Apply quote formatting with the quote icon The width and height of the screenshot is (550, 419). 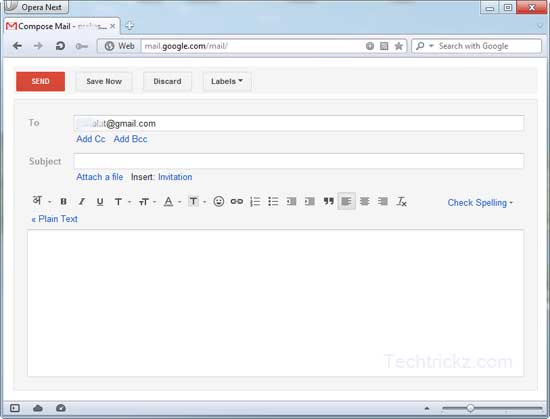click(329, 202)
